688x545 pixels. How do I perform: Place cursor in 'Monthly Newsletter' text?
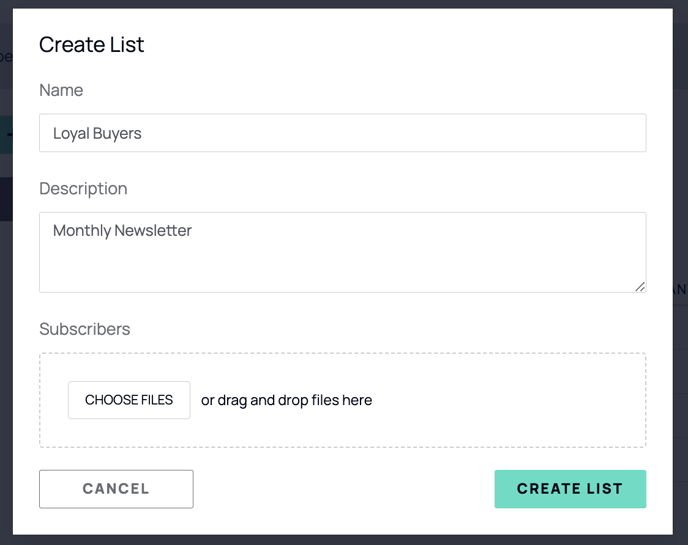[122, 231]
